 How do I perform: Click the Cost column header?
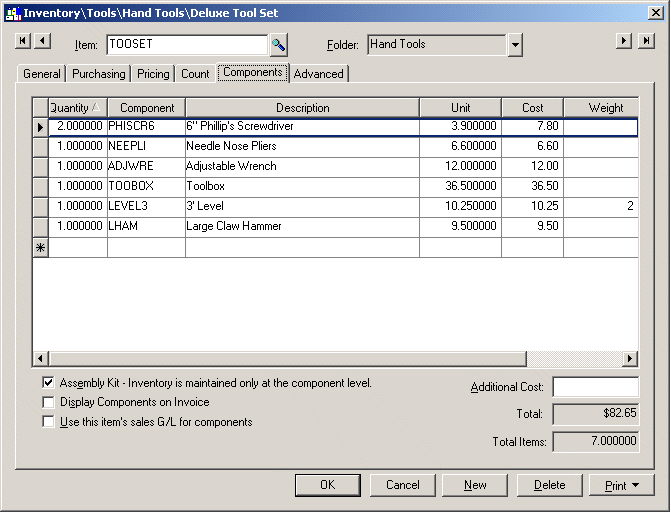[533, 107]
